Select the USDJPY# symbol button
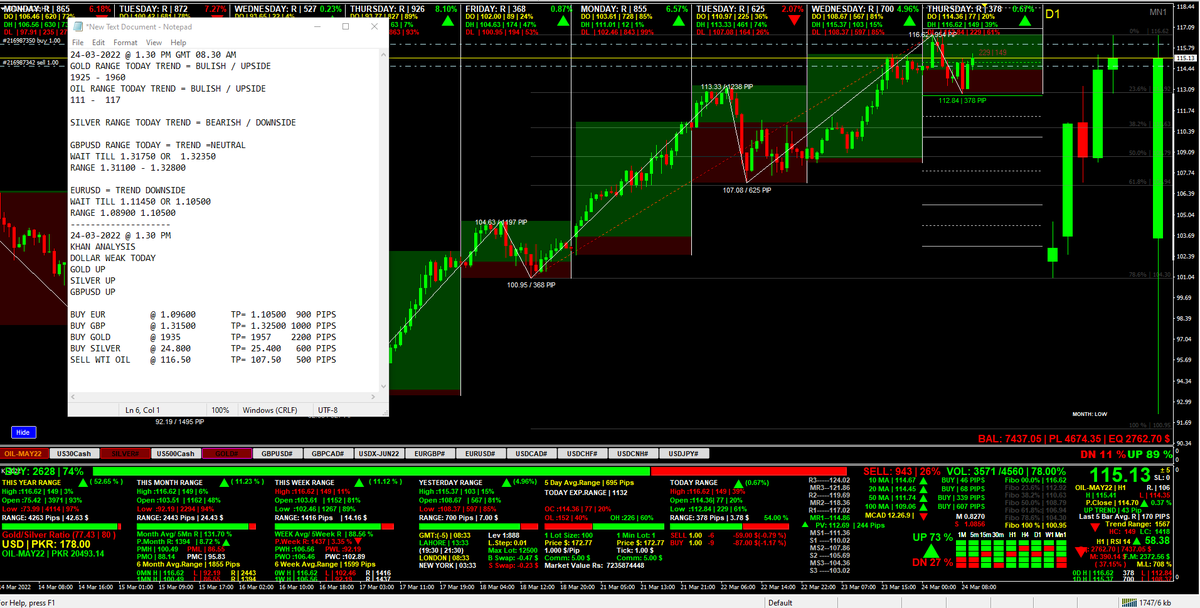The height and width of the screenshot is (608, 1200). [x=684, y=453]
